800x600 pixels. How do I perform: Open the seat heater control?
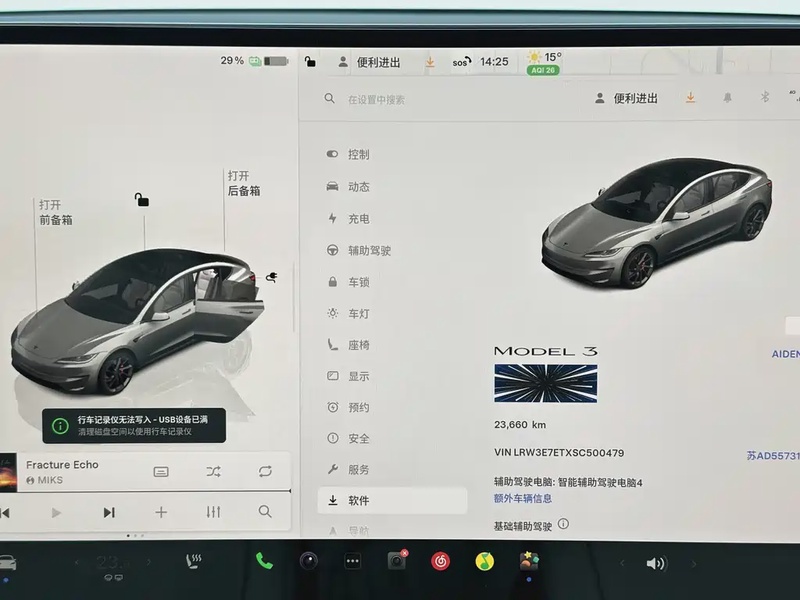pos(194,562)
